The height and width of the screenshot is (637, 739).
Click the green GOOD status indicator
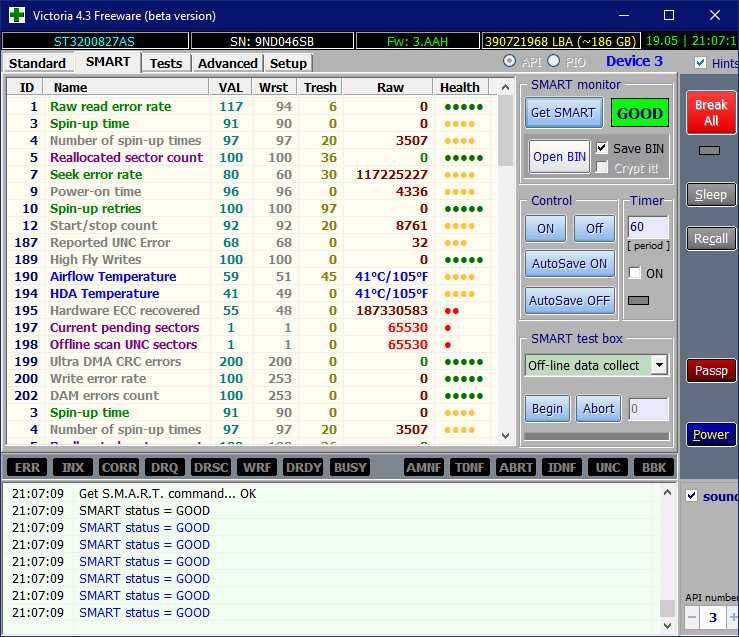click(640, 113)
